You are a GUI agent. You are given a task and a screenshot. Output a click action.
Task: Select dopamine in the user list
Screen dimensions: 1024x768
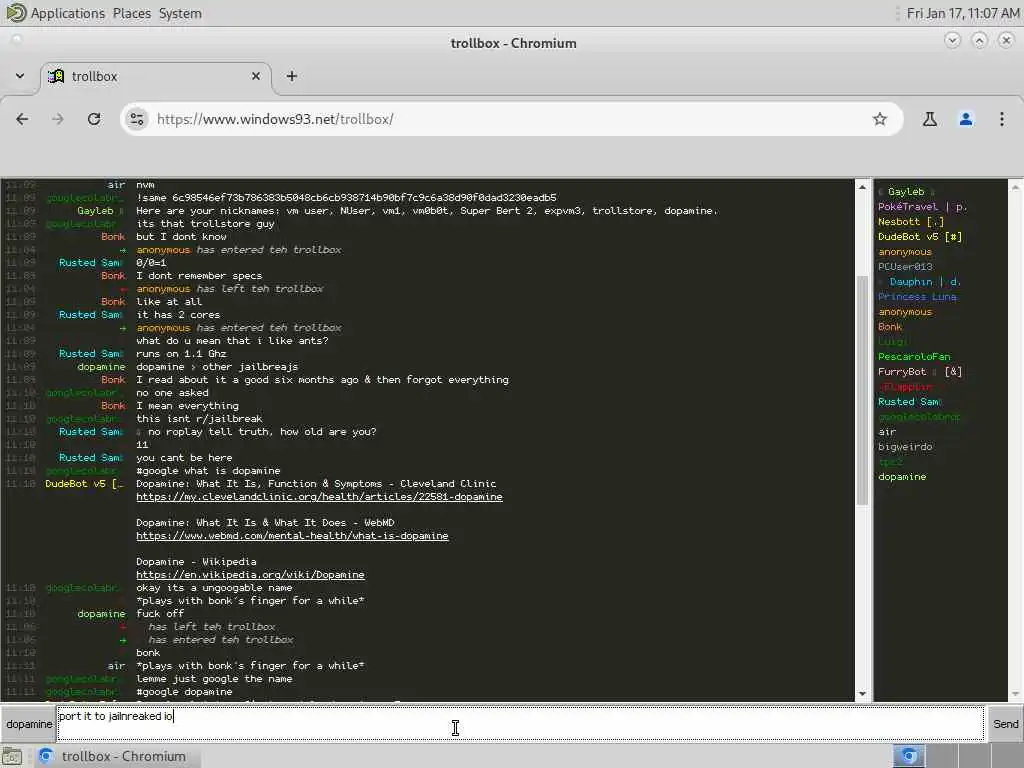click(x=902, y=477)
